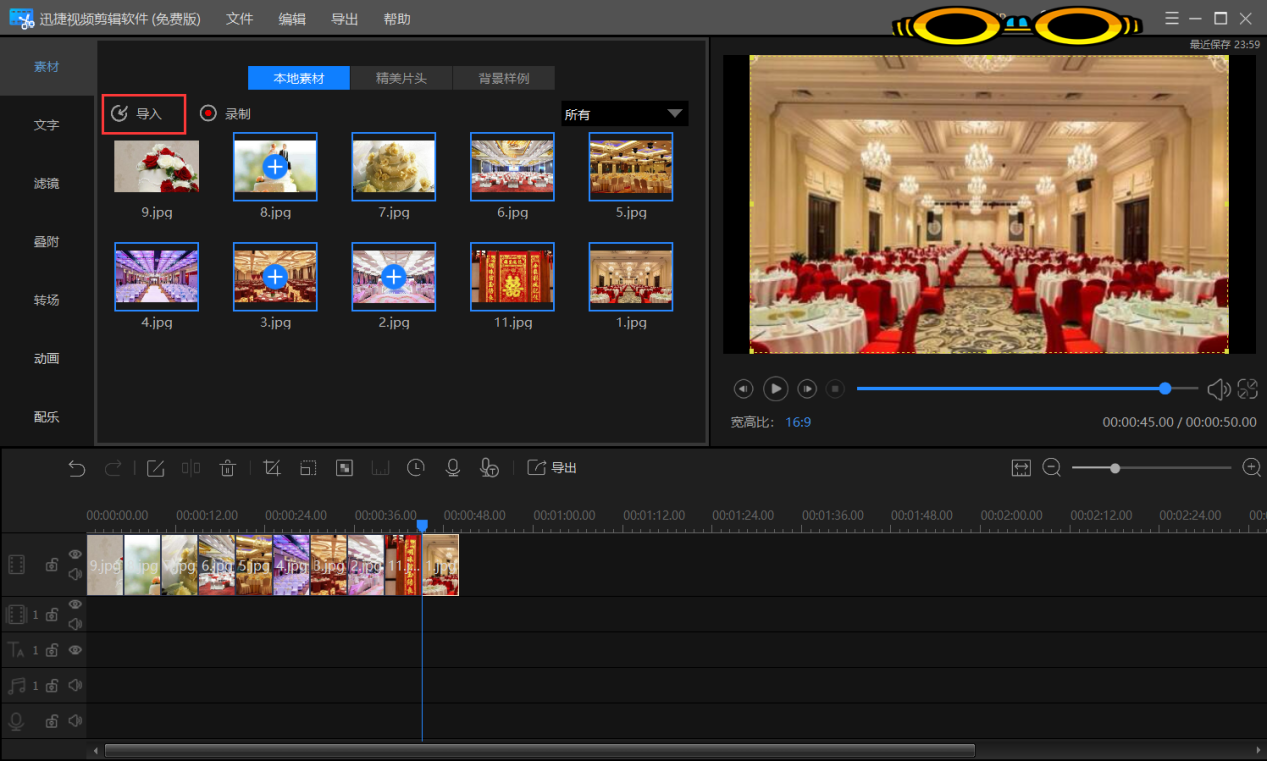
Task: Click the microphone voiceover icon
Action: coord(452,467)
